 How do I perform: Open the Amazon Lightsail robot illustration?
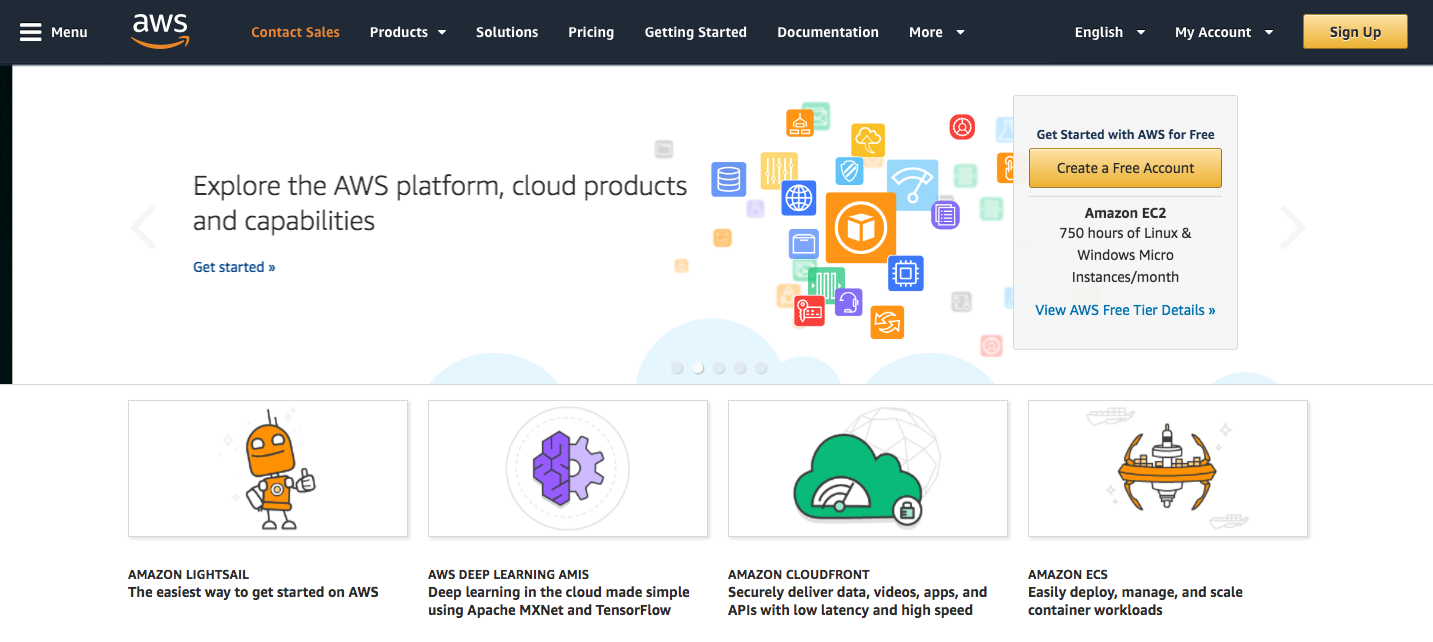pos(268,468)
